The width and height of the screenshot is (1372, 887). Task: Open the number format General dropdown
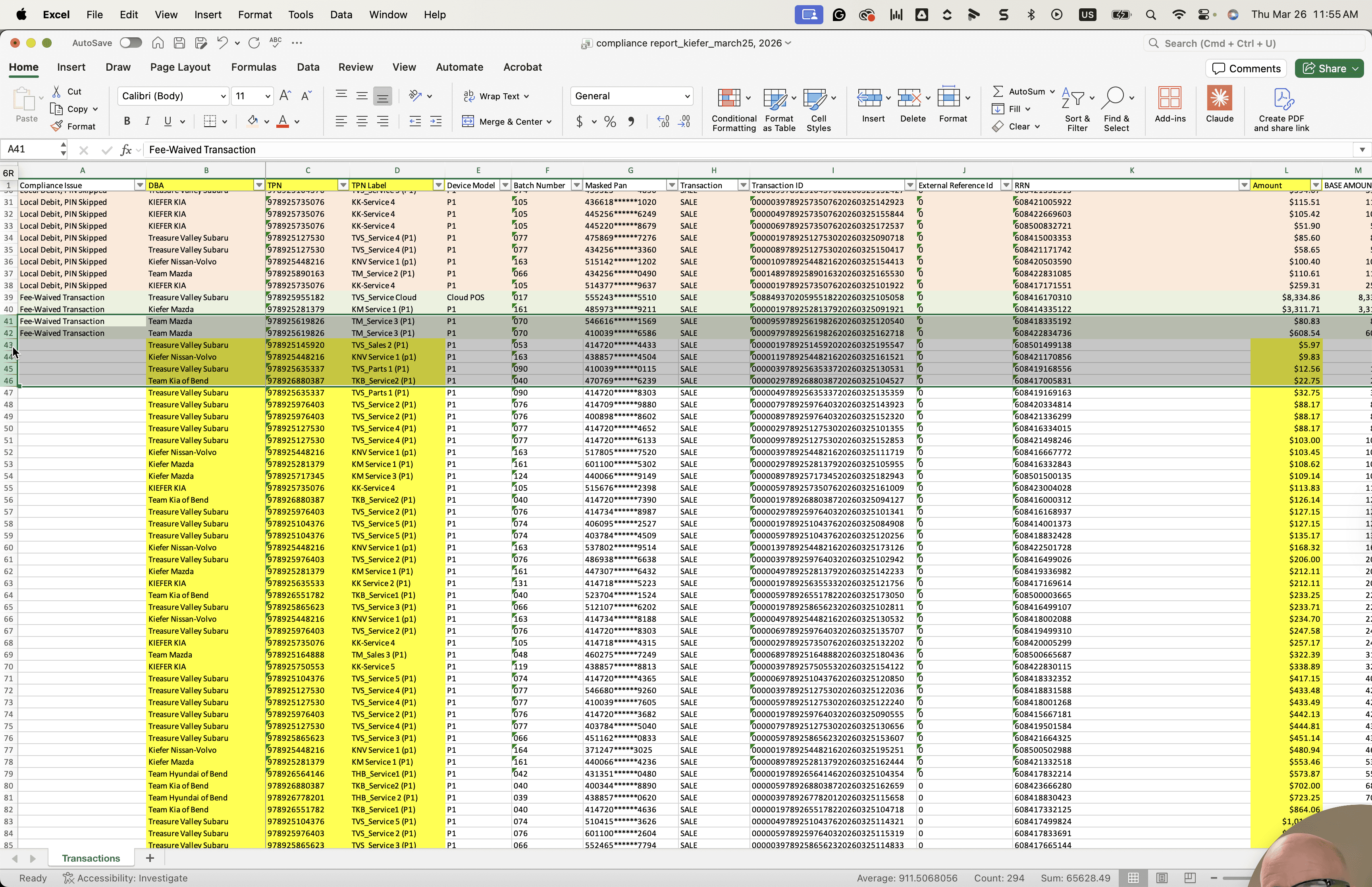tap(687, 96)
